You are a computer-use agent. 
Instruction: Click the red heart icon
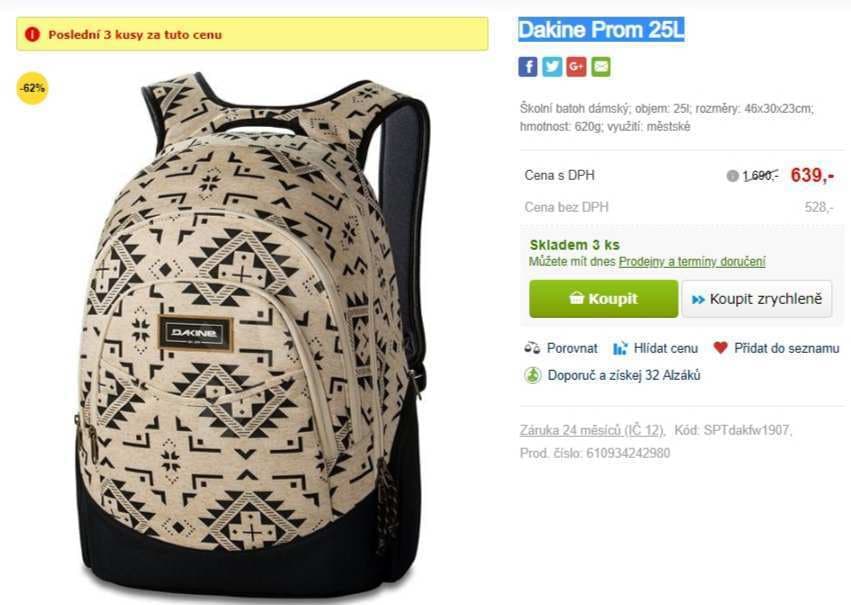pyautogui.click(x=720, y=347)
